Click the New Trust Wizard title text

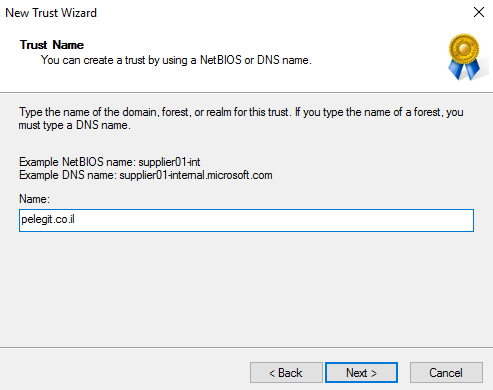(x=51, y=13)
